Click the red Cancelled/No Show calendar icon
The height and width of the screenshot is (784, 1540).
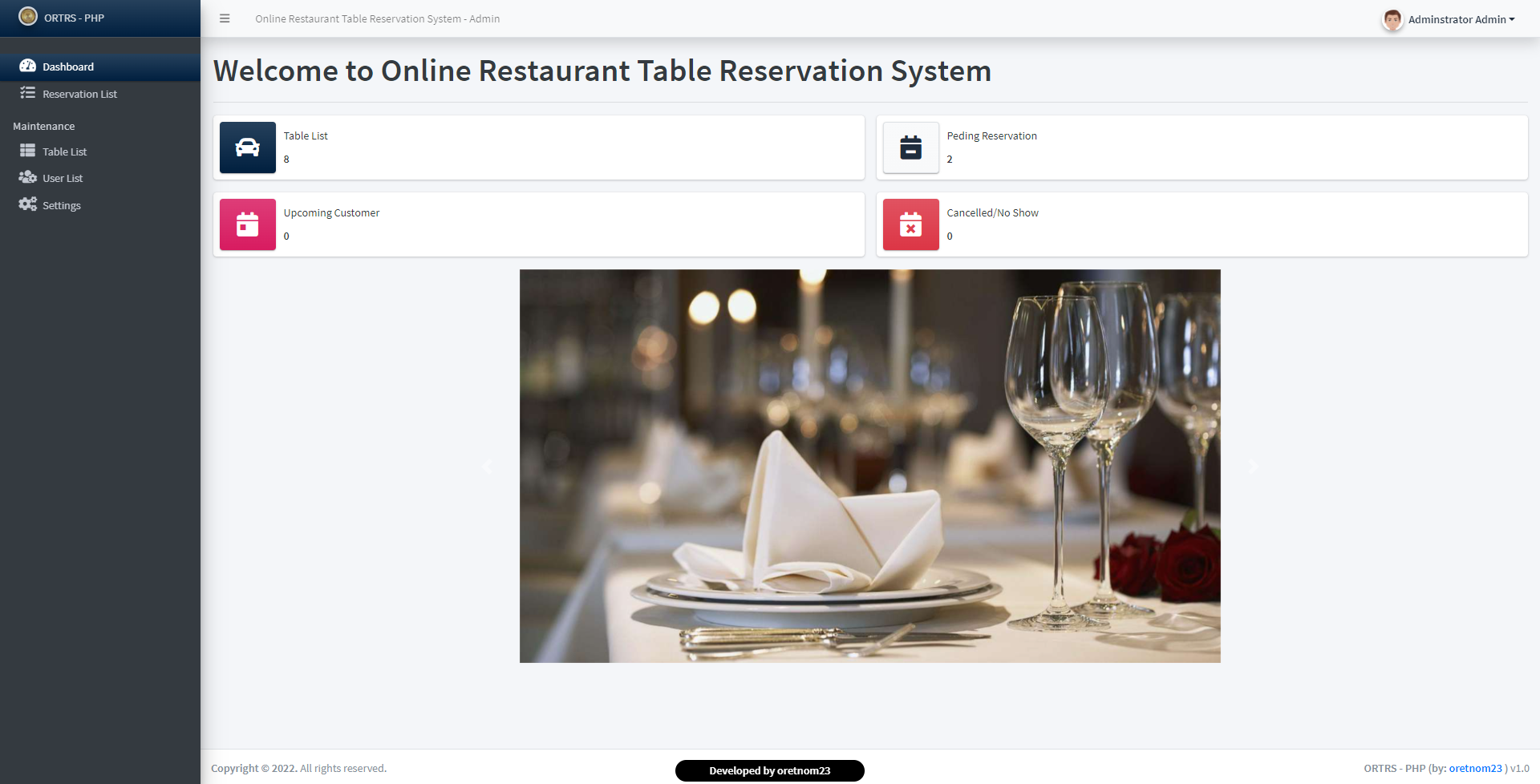911,224
